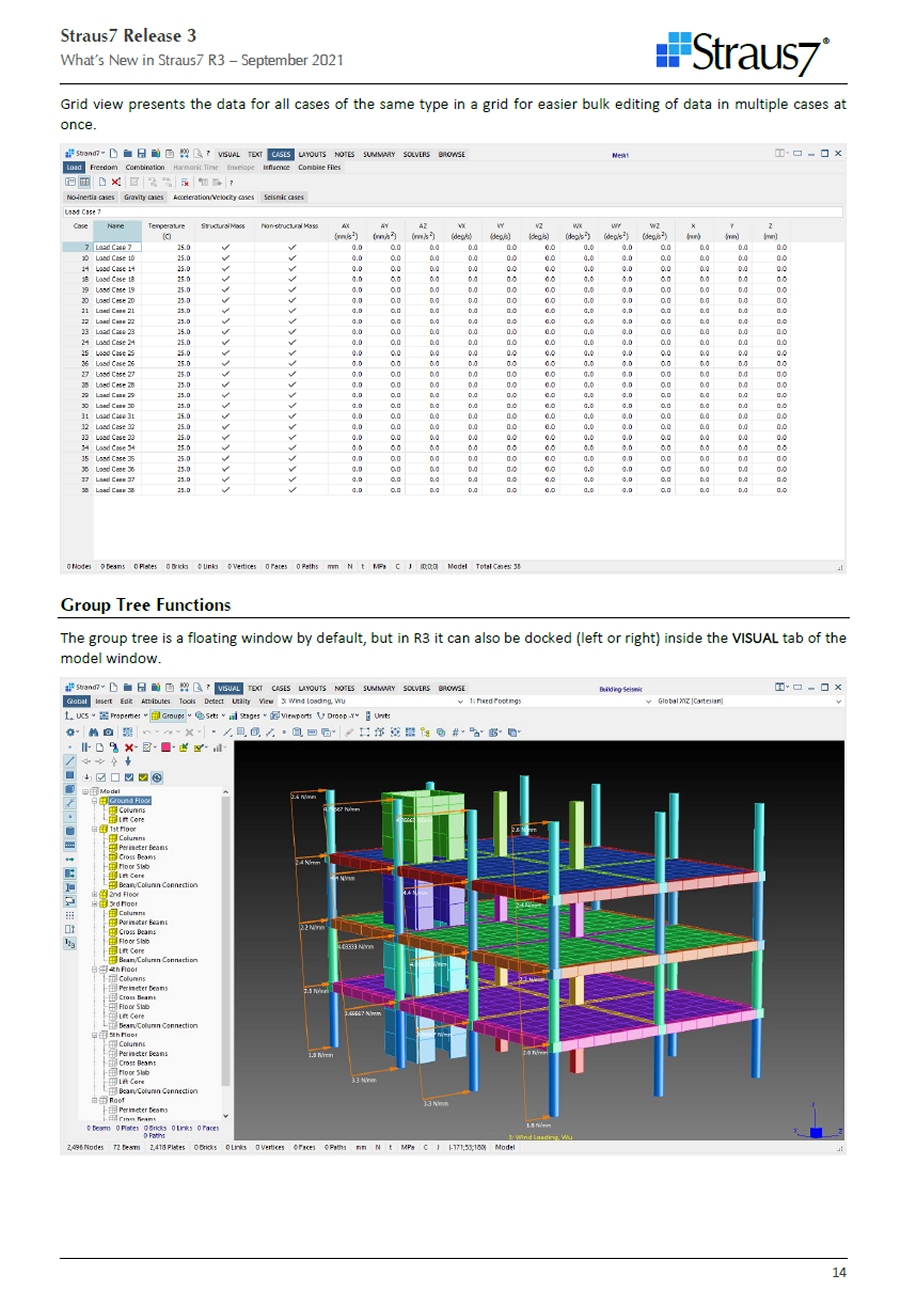Click the delete case red X icon
The width and height of the screenshot is (900, 1307).
point(117,183)
